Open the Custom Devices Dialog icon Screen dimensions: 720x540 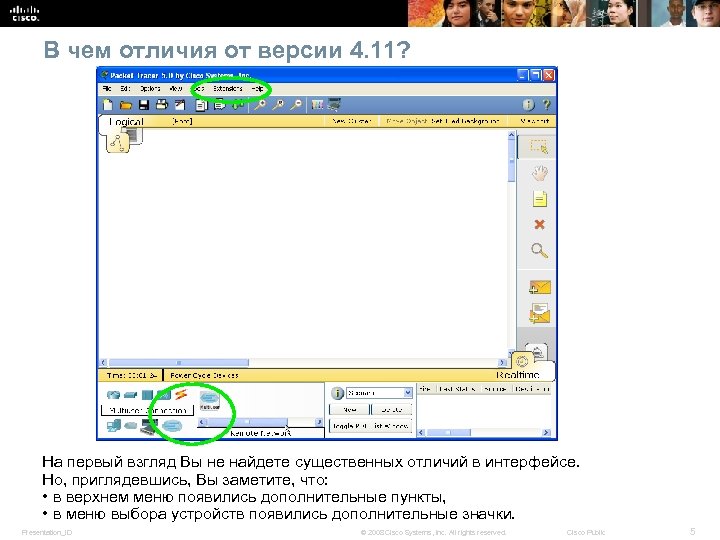click(335, 105)
